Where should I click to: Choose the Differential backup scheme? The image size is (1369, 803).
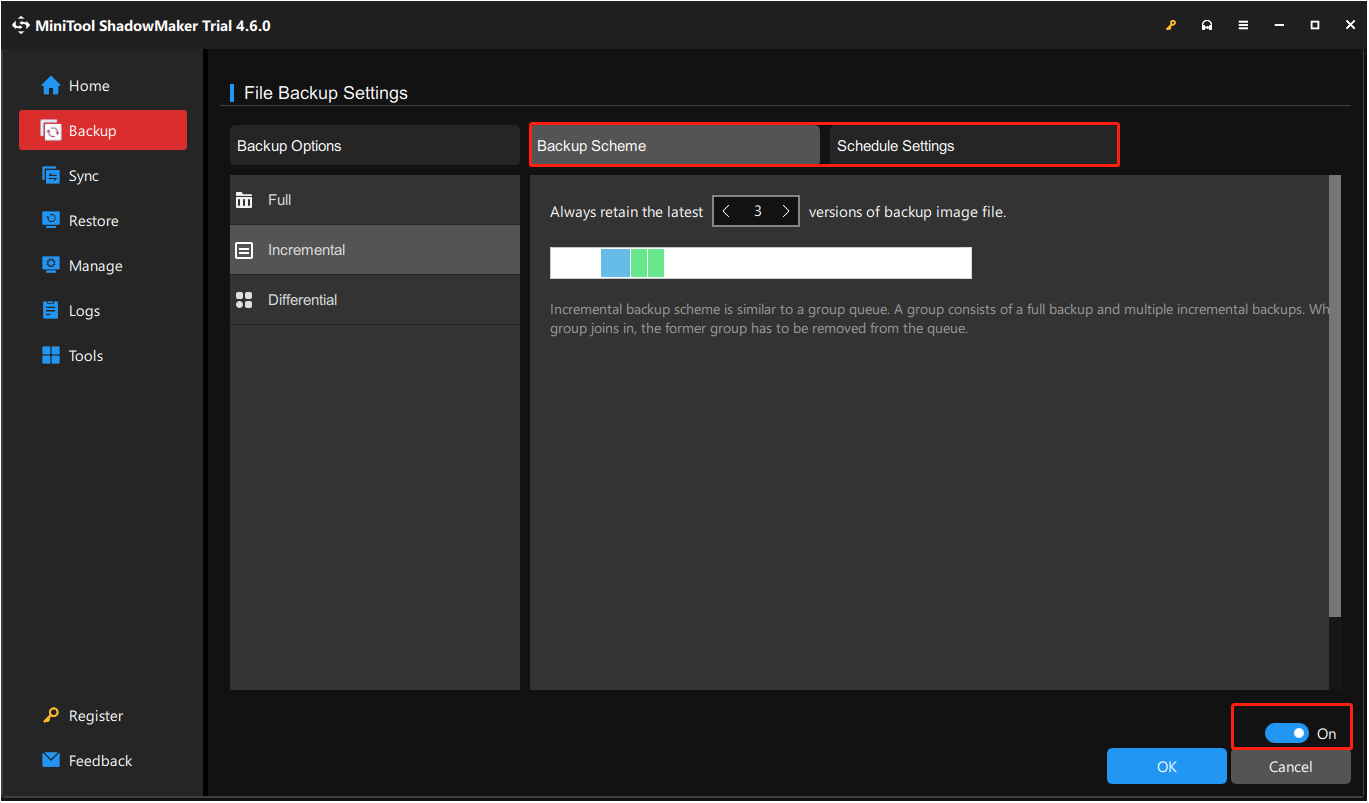tap(374, 299)
